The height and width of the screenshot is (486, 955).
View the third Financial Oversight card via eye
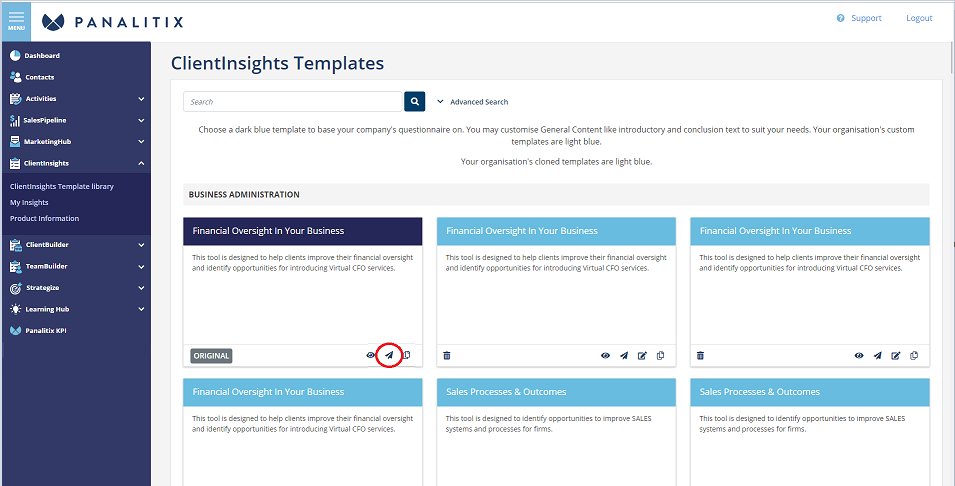pos(859,356)
